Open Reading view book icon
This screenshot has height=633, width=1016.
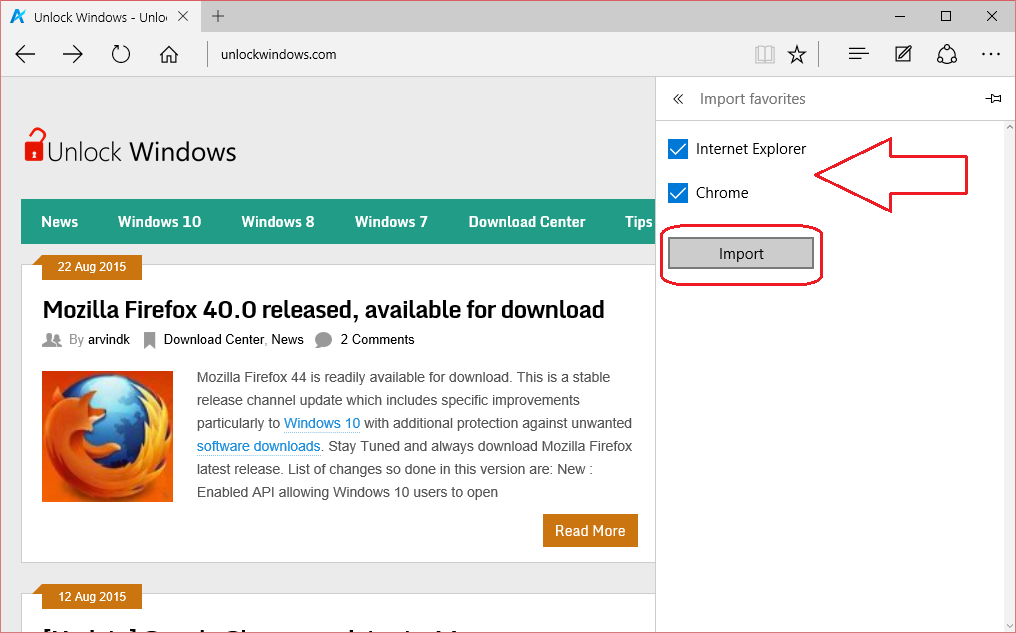tap(765, 54)
